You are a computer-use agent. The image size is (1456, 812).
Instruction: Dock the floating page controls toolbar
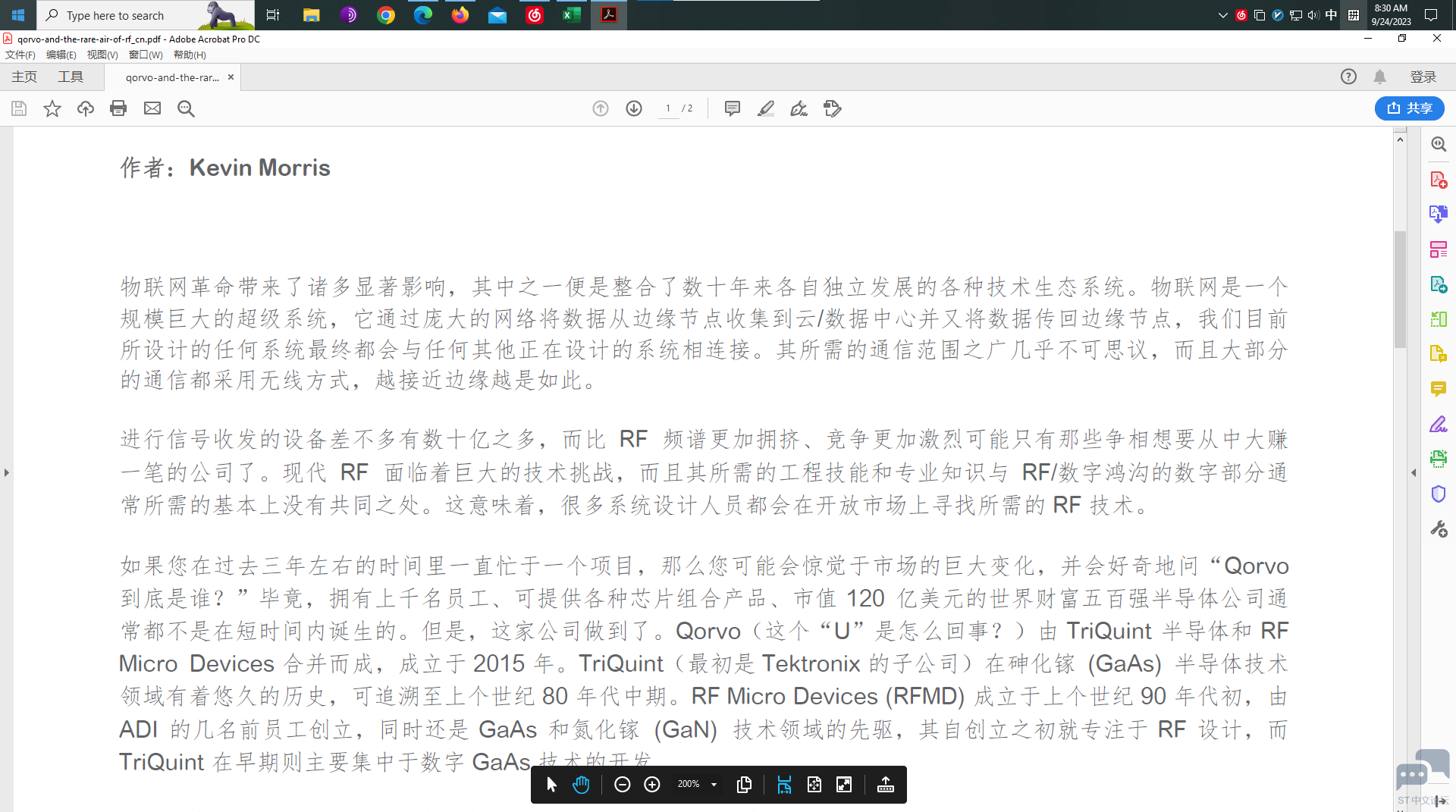[x=885, y=785]
